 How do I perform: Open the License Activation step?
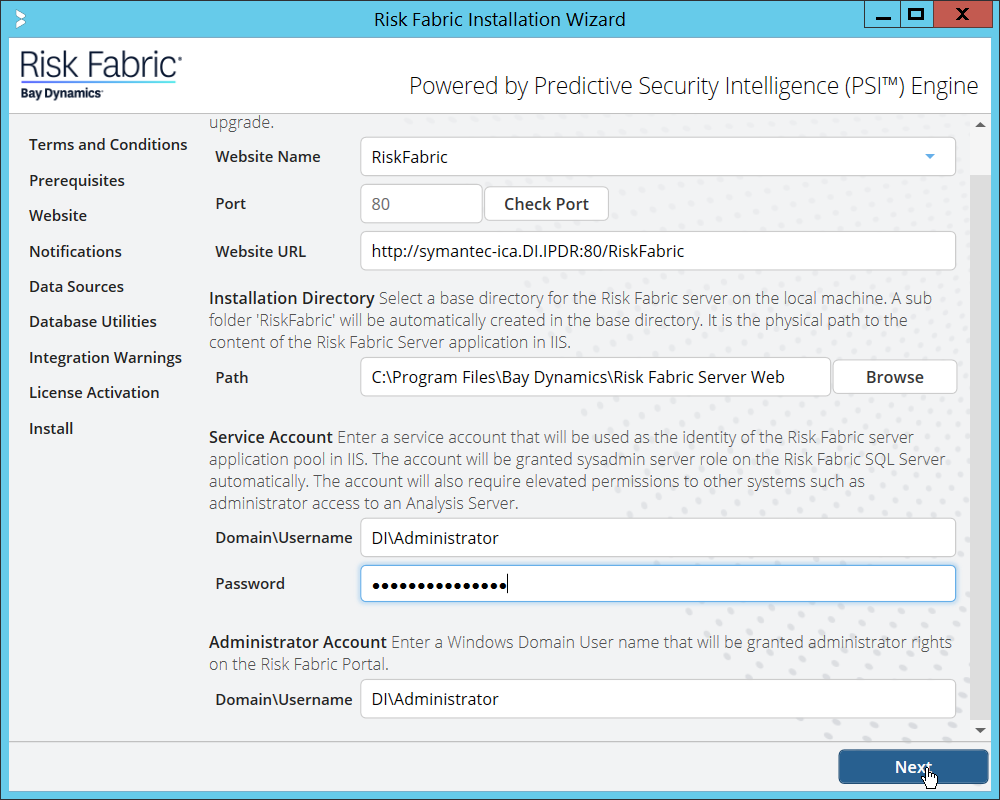tap(94, 393)
